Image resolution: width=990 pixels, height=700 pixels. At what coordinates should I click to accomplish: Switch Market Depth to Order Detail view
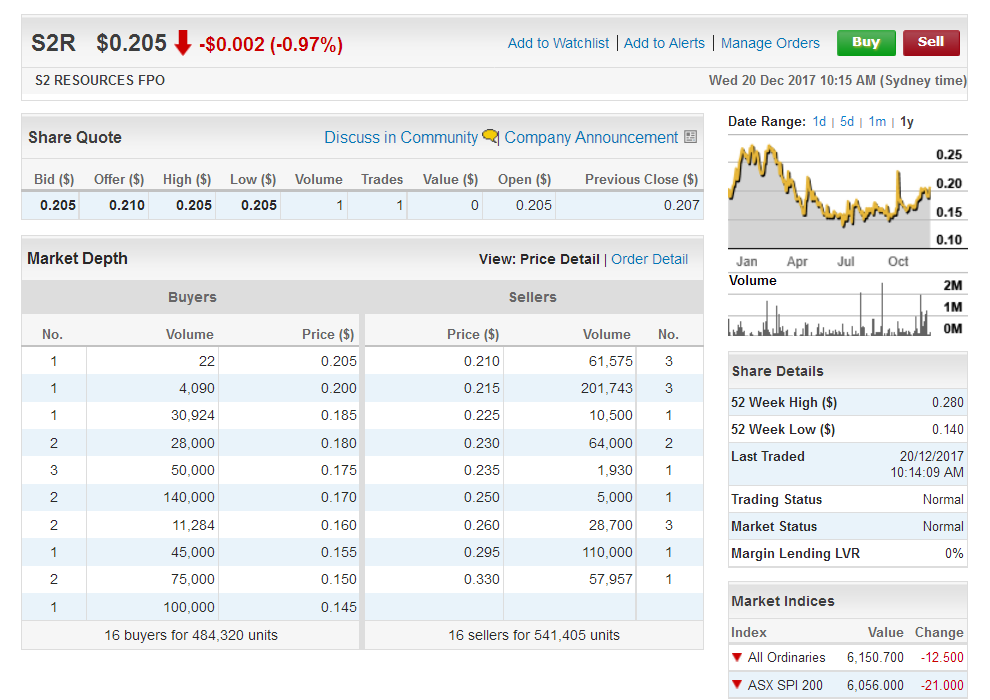[x=650, y=259]
